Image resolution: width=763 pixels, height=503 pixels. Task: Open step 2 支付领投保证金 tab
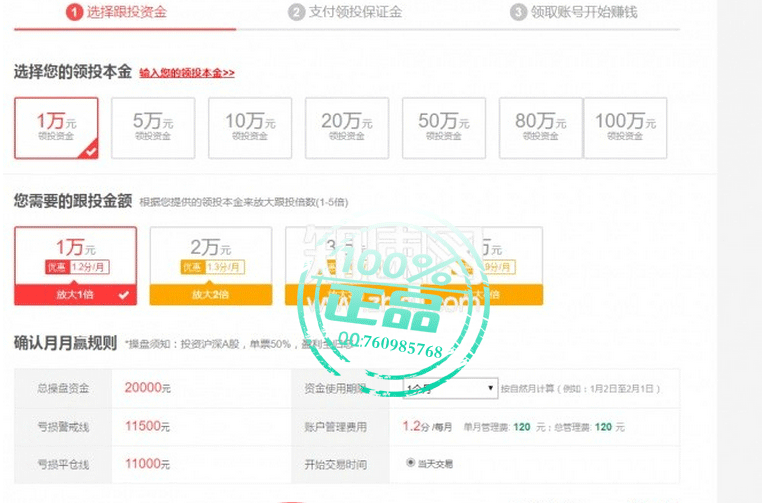[345, 12]
